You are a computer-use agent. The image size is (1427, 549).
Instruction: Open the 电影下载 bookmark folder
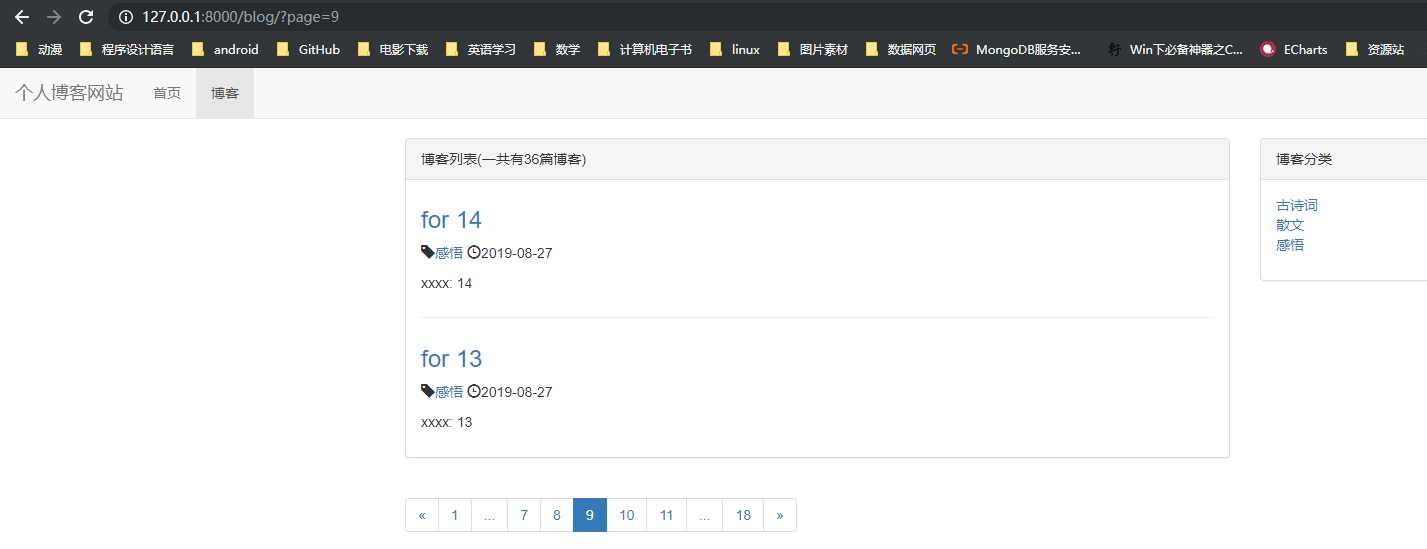coord(392,49)
